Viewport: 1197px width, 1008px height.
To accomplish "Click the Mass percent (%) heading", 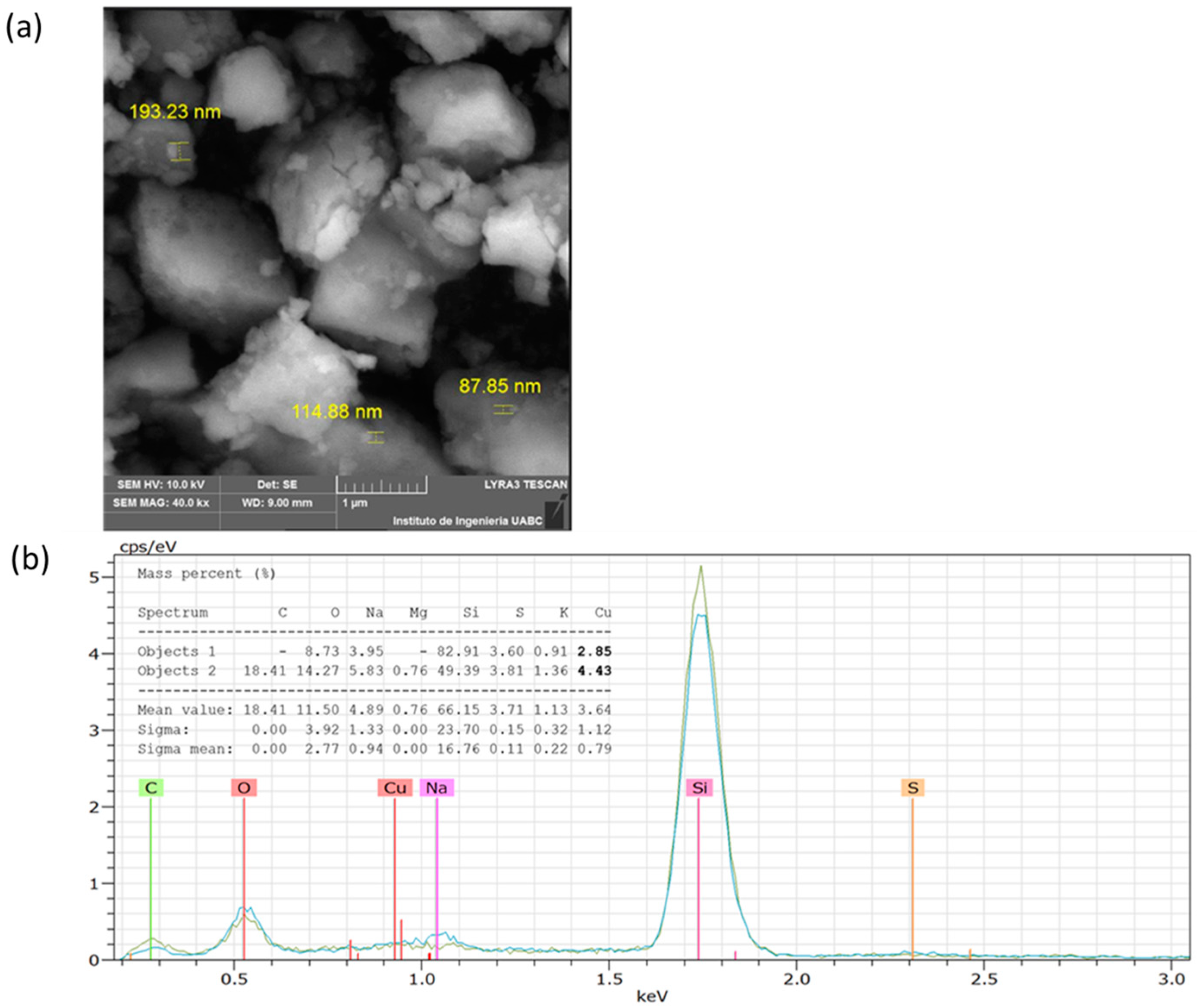I will pyautogui.click(x=206, y=574).
